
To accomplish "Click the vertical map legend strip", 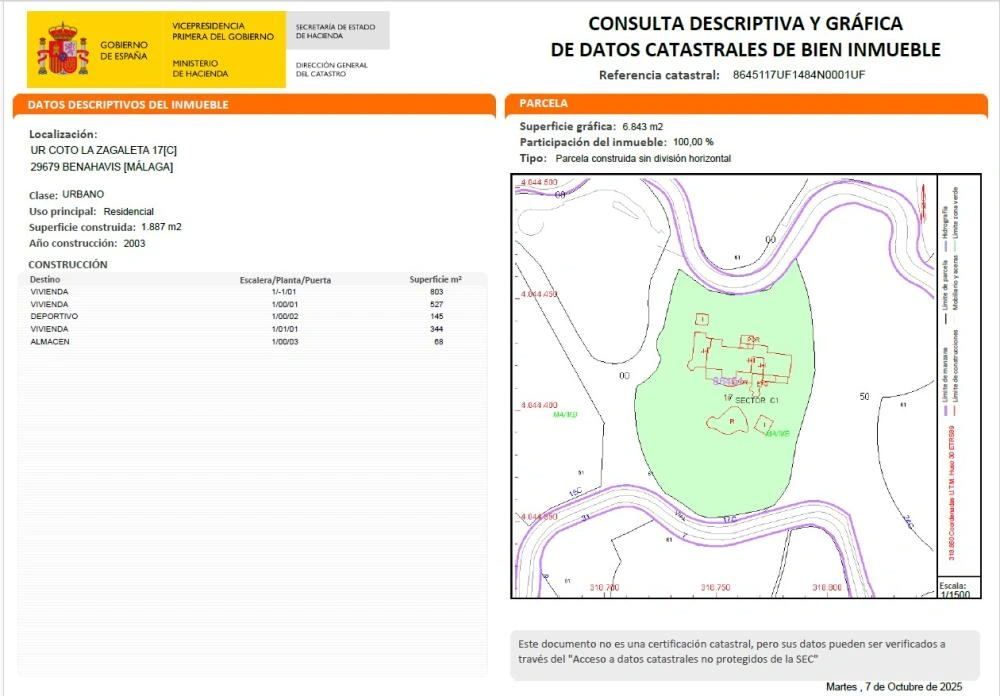I will tap(959, 376).
